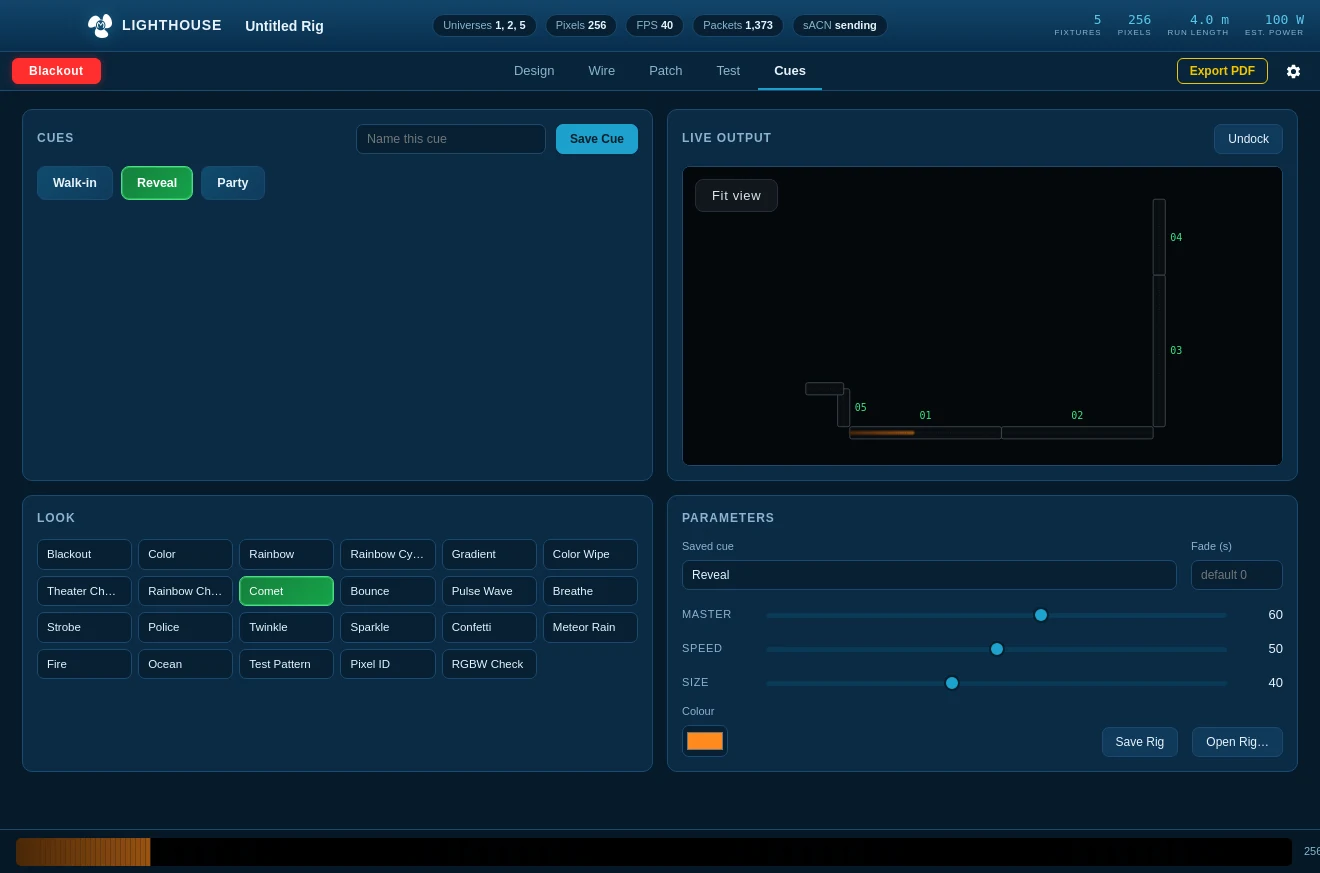
Task: Select the Bounce look
Action: point(387,591)
